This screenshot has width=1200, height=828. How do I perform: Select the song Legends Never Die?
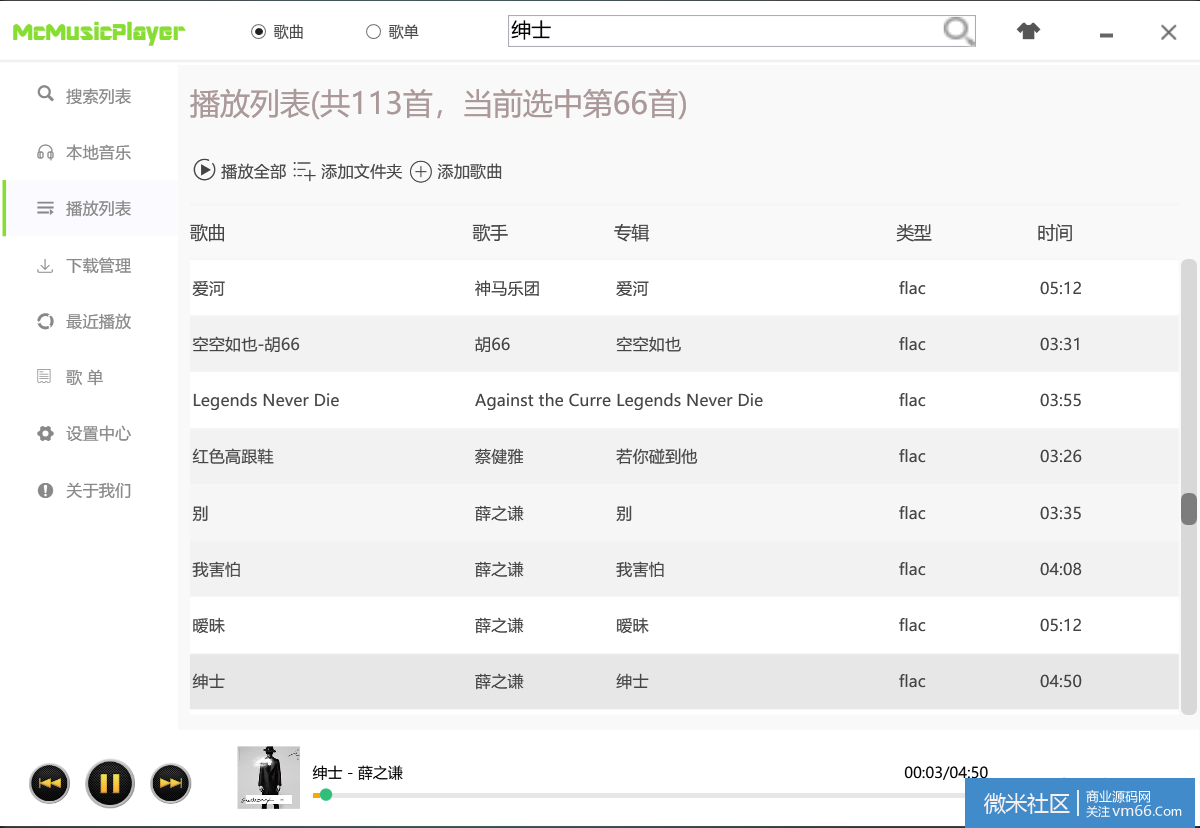pyautogui.click(x=684, y=400)
